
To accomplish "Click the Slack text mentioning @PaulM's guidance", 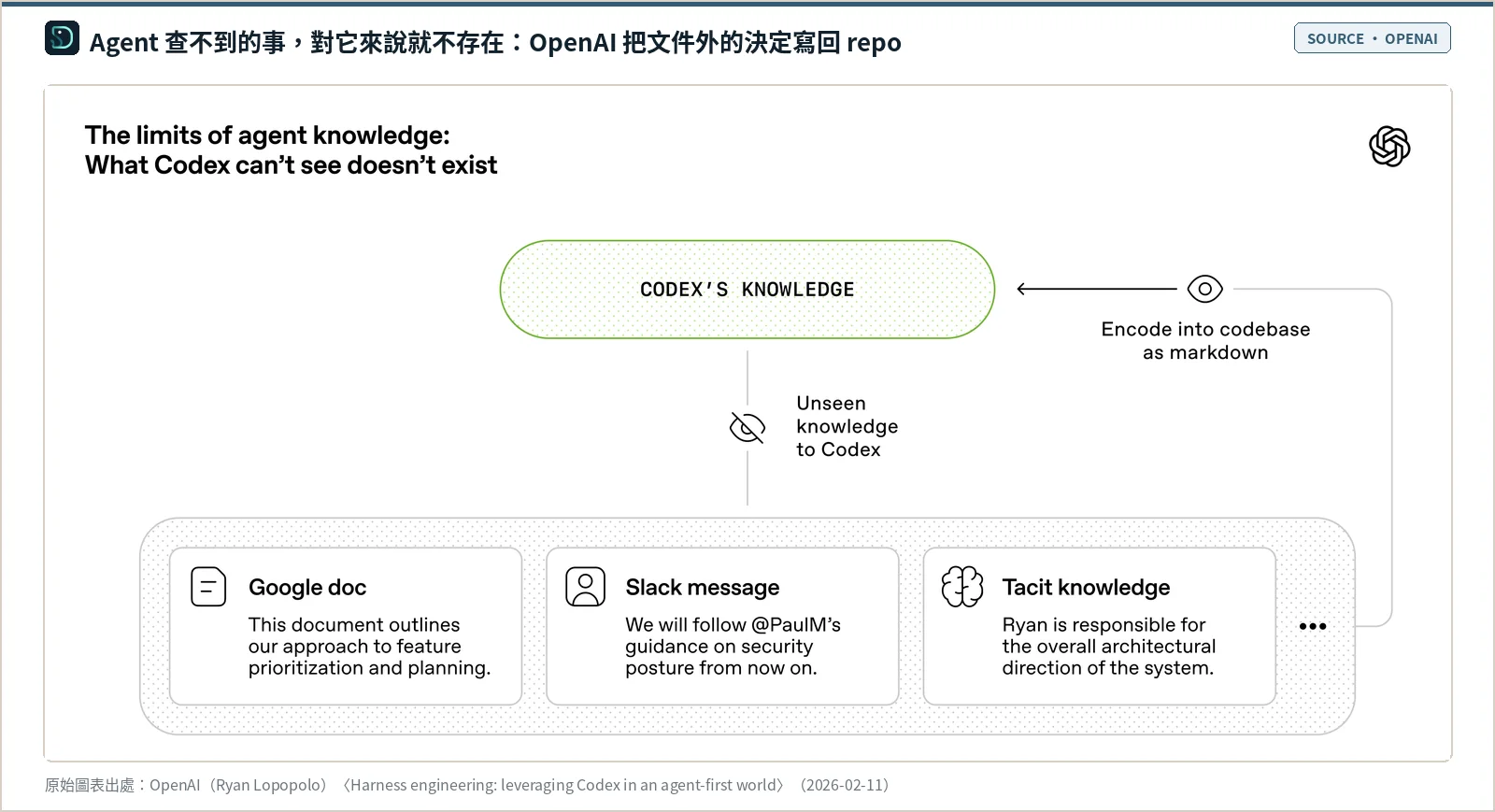I will [x=733, y=646].
